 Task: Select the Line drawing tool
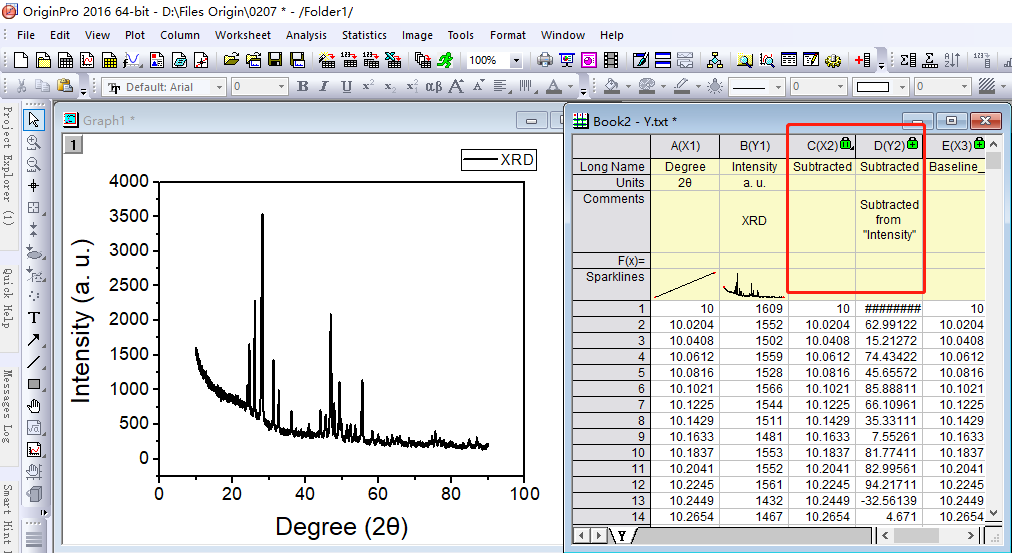coord(34,362)
